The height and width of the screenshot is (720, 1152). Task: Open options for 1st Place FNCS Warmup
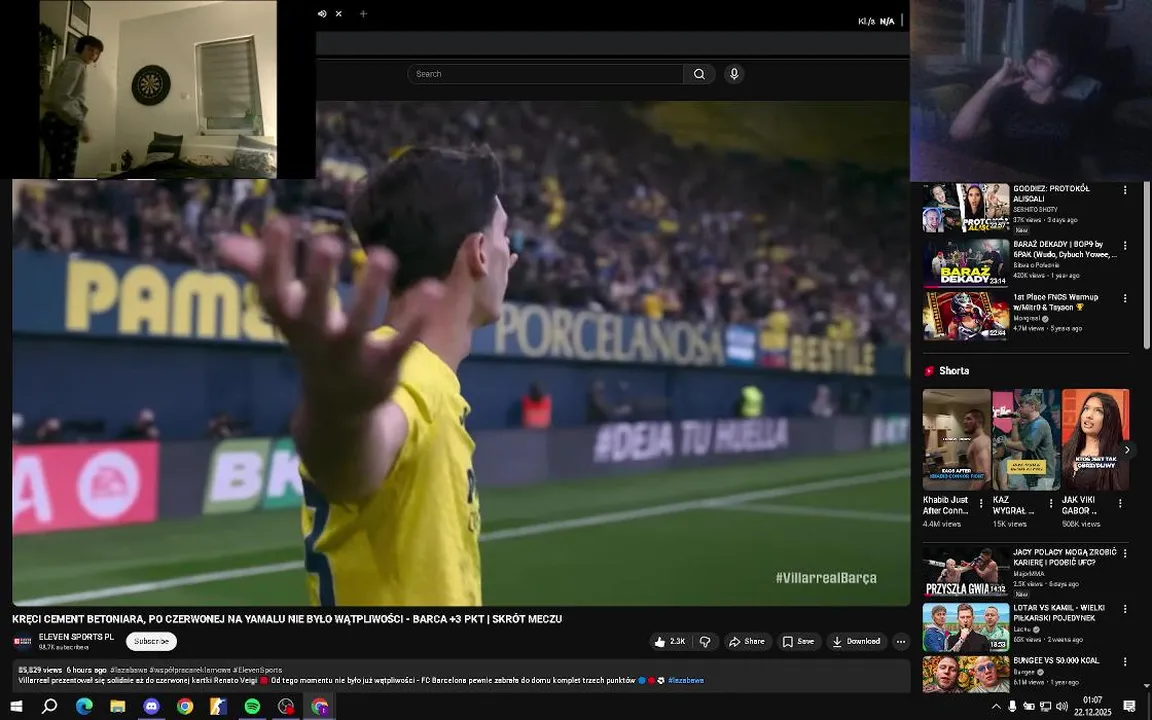(1124, 298)
